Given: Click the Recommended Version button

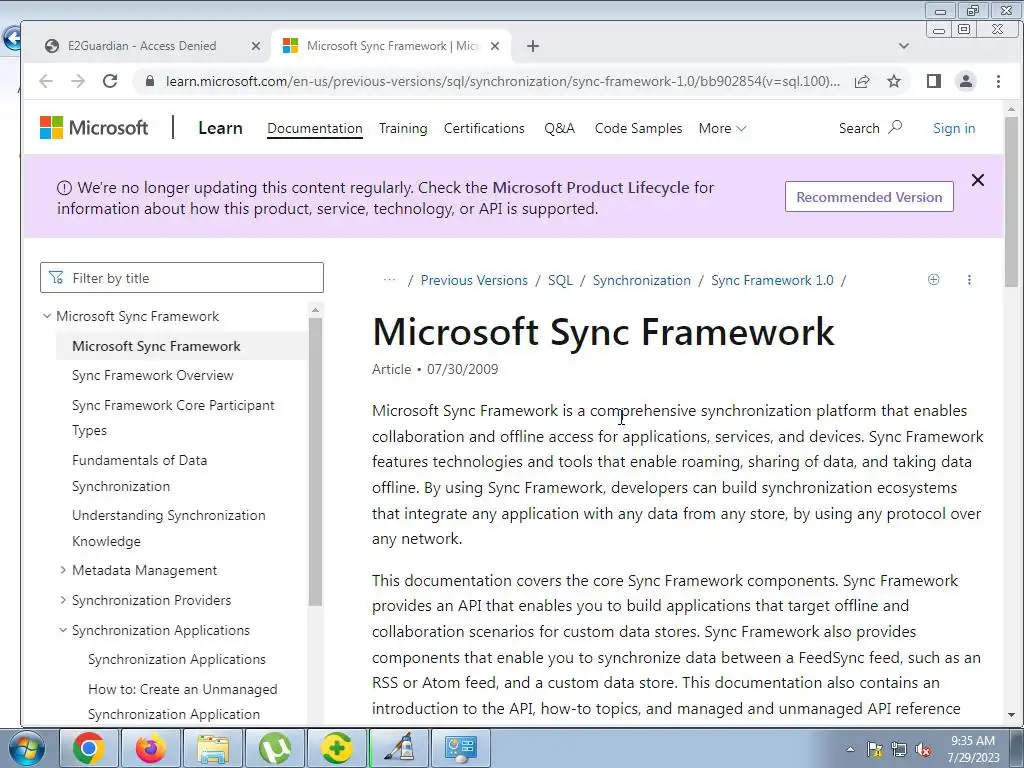Looking at the screenshot, I should click(x=869, y=197).
